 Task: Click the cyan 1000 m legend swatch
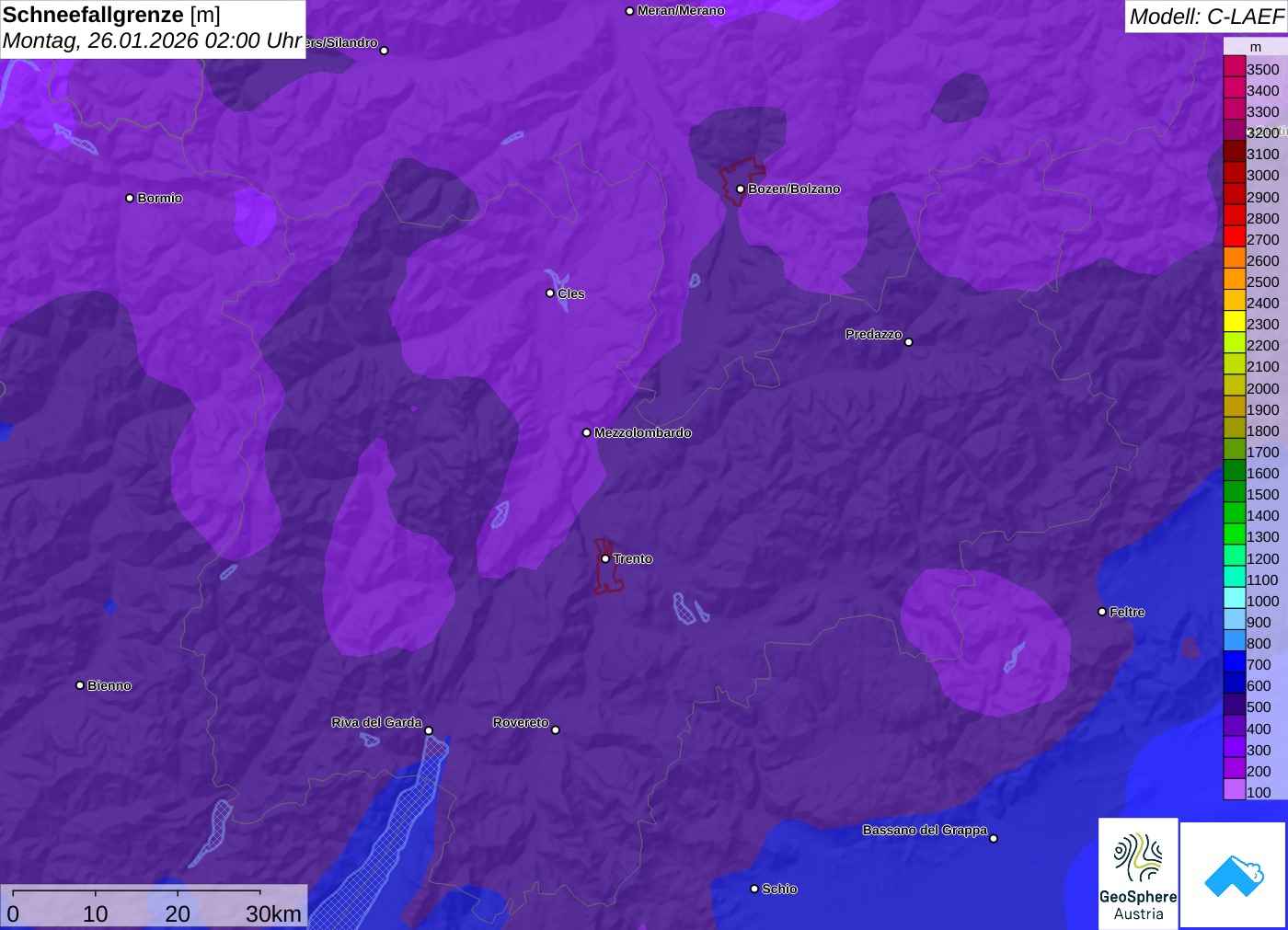[x=1234, y=601]
